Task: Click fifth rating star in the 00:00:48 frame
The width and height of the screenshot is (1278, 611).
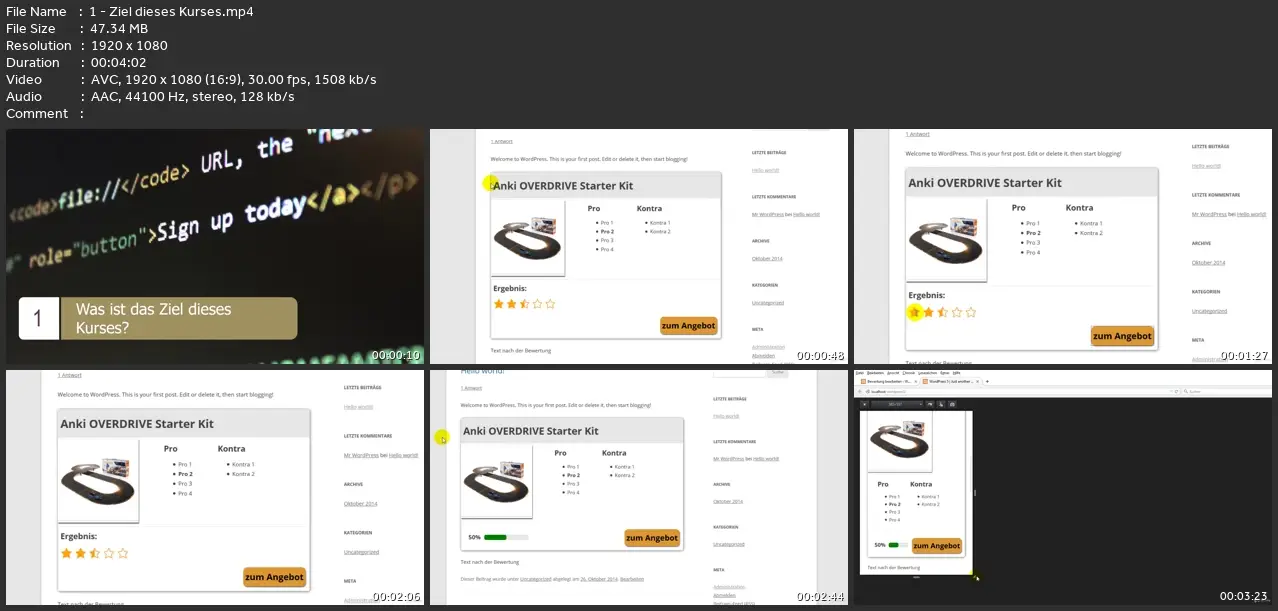Action: coord(550,303)
